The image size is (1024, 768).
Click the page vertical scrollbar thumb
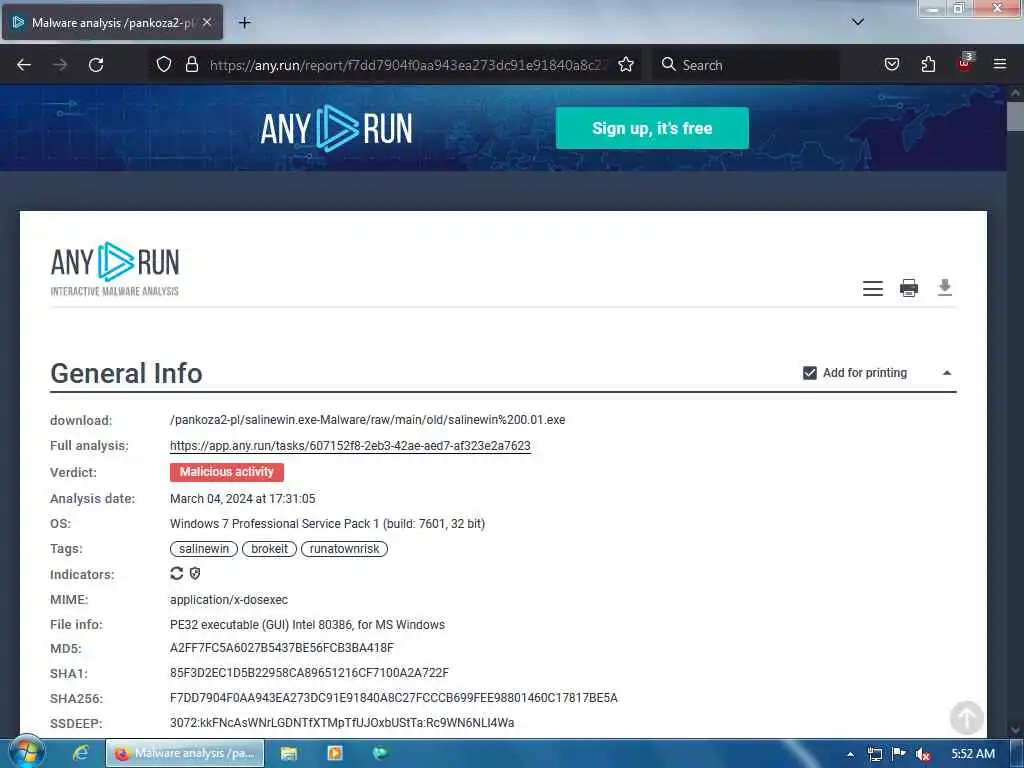[1015, 117]
